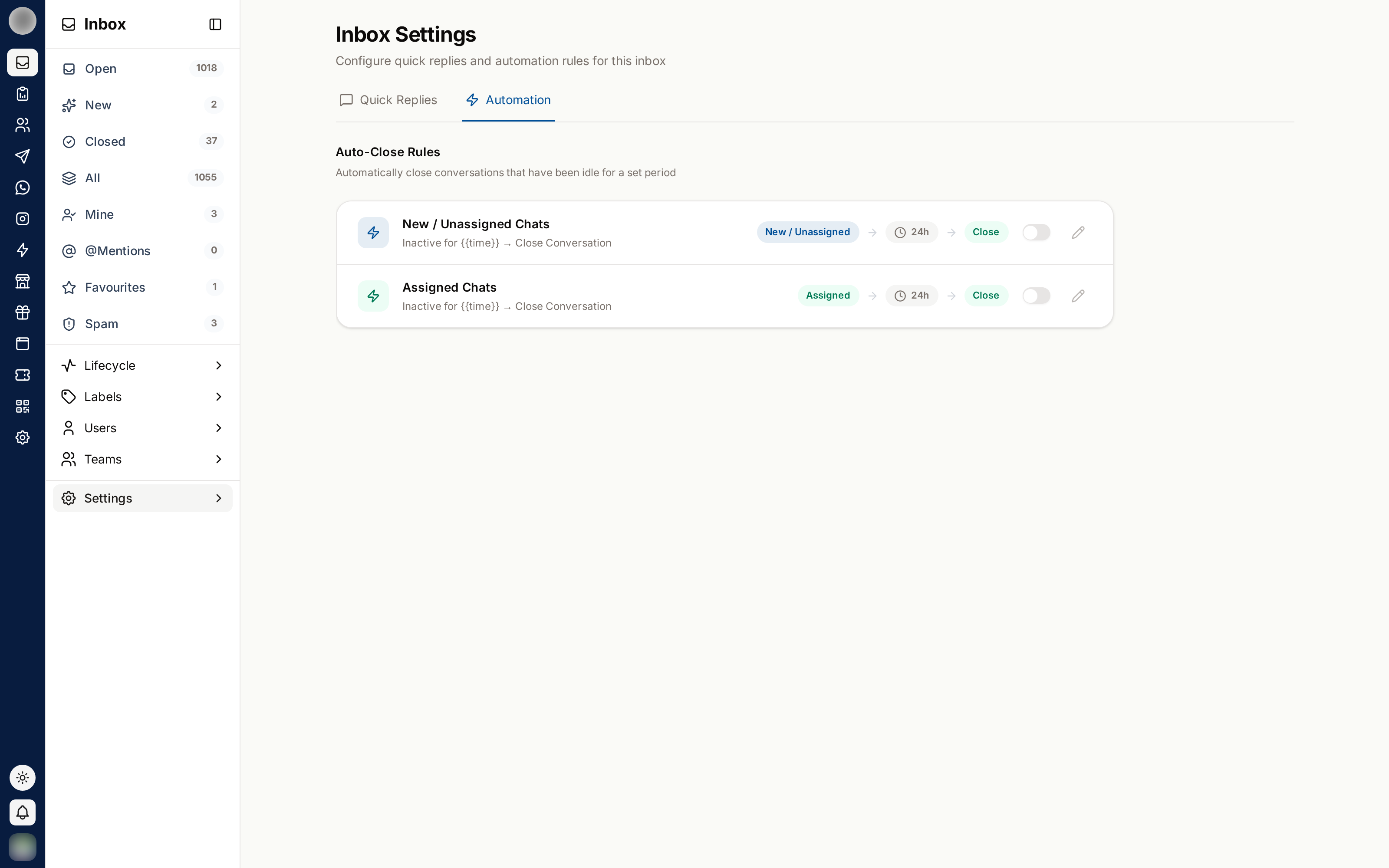
Task: Click the 24h badge for Assigned Chats
Action: click(912, 296)
